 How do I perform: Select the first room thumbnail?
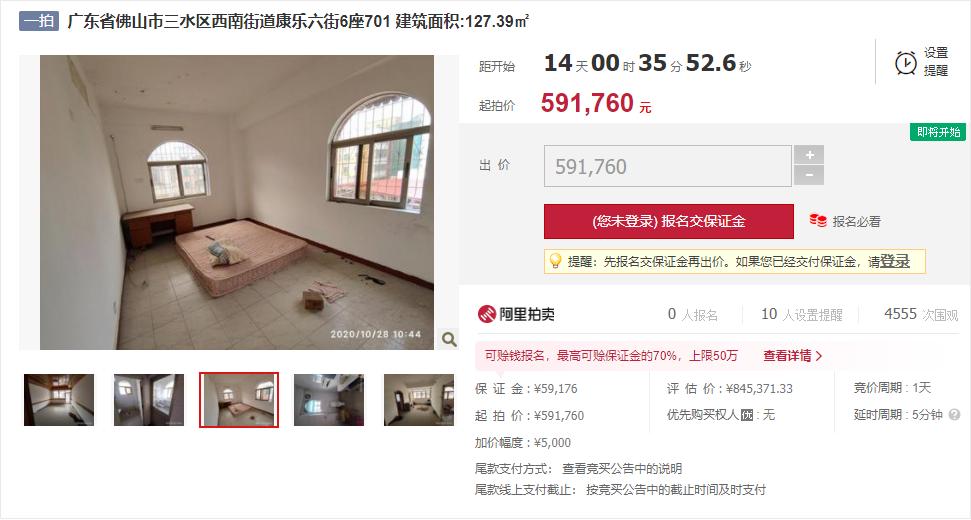(x=59, y=400)
